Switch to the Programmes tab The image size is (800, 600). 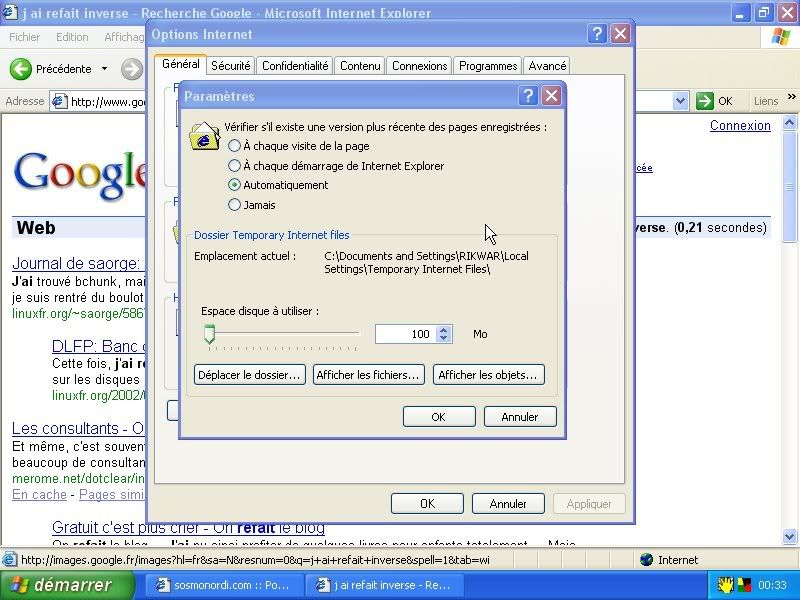488,66
